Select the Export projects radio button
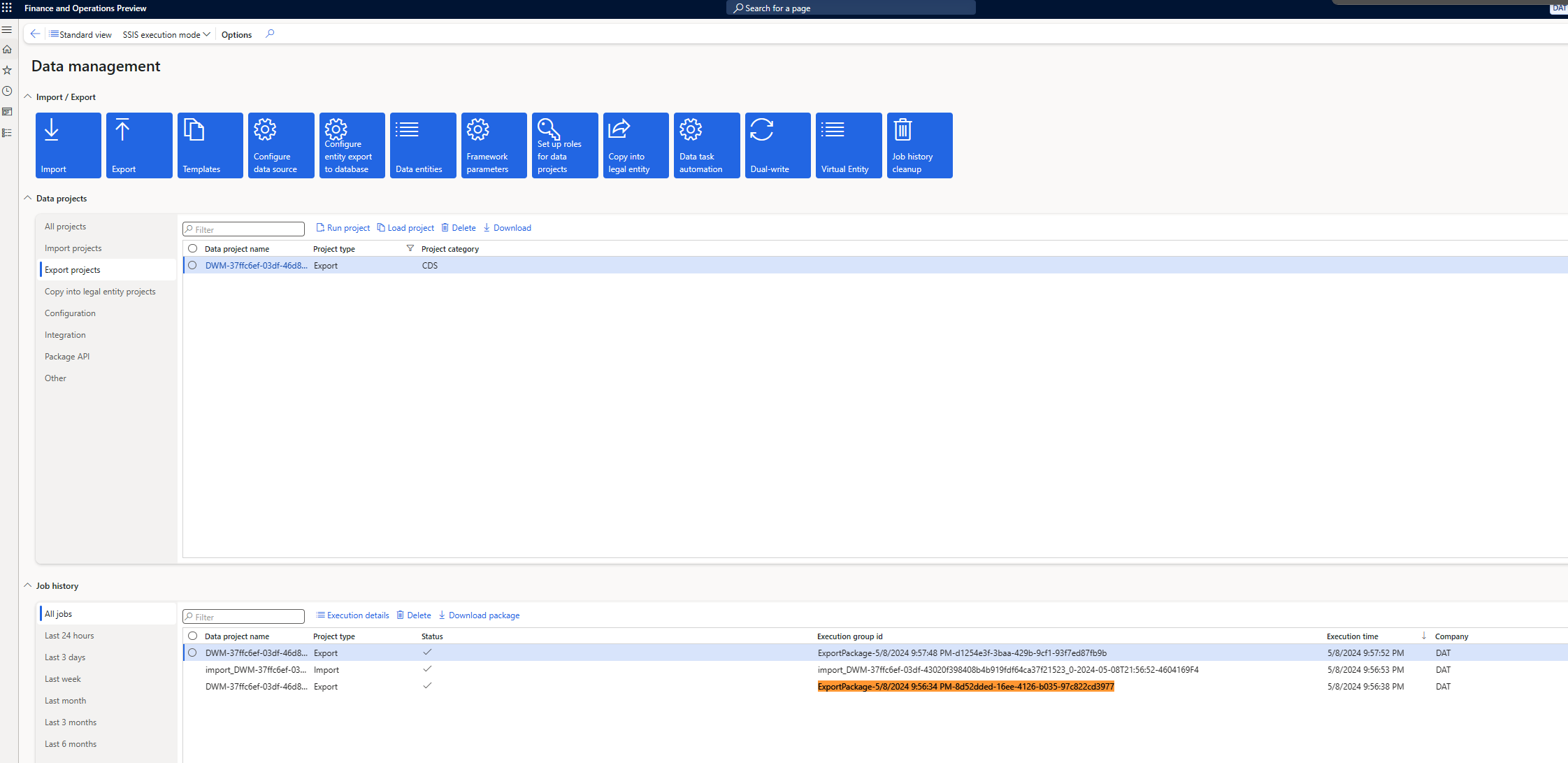The width and height of the screenshot is (1568, 763). pos(72,270)
